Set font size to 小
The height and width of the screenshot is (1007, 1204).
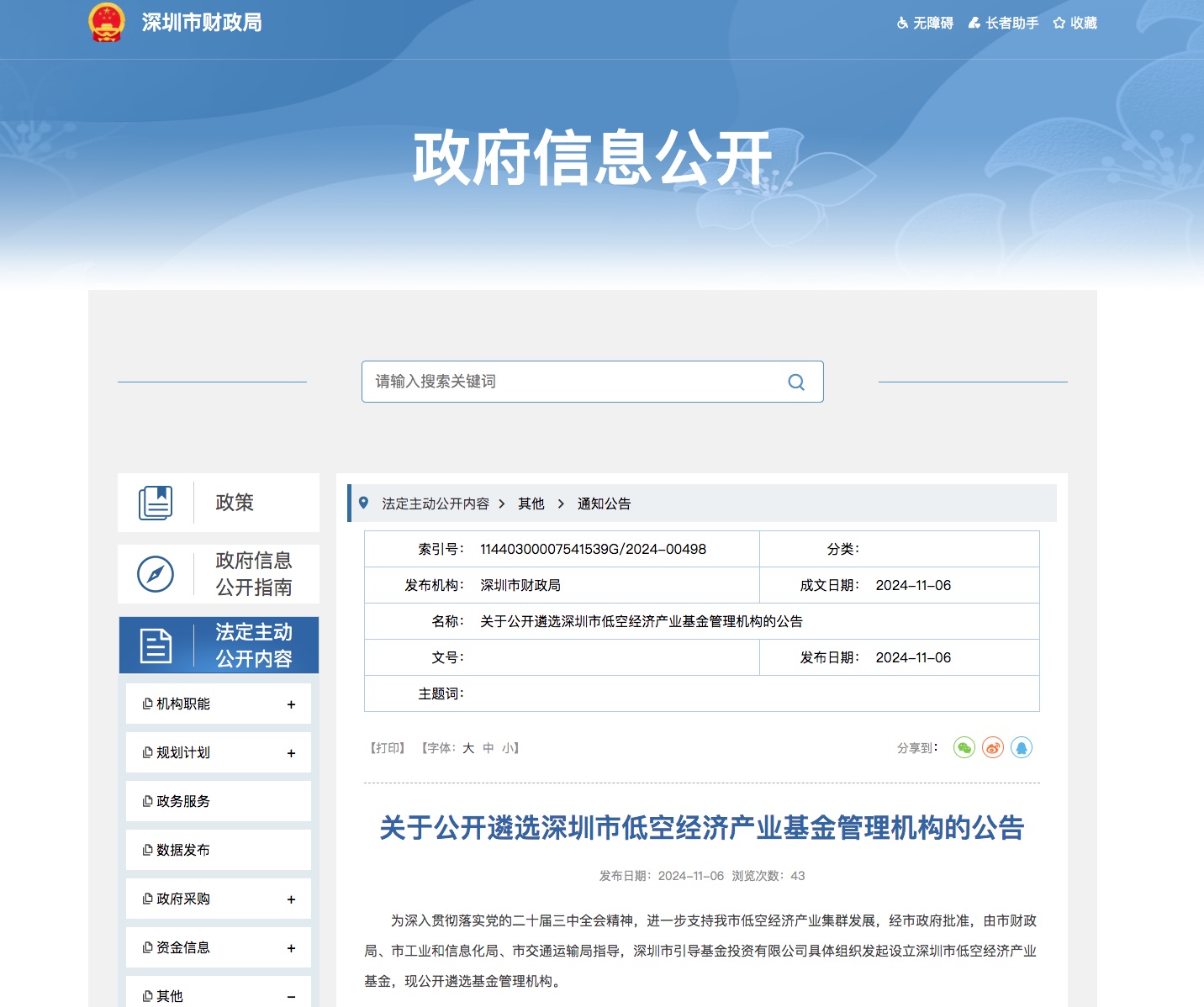[508, 748]
